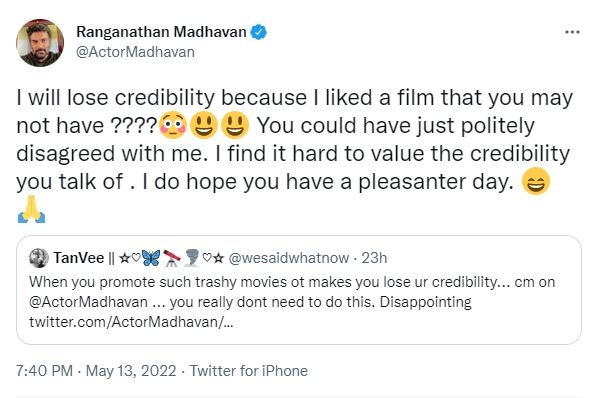The width and height of the screenshot is (596, 398).
Task: Open TanVee's name in quoted tweet
Action: click(x=79, y=258)
